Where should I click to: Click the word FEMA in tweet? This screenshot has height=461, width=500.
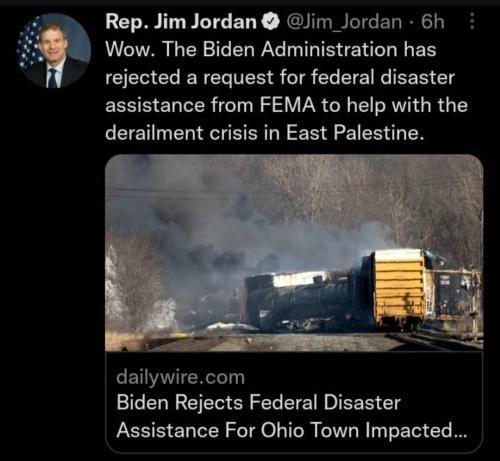[x=287, y=105]
